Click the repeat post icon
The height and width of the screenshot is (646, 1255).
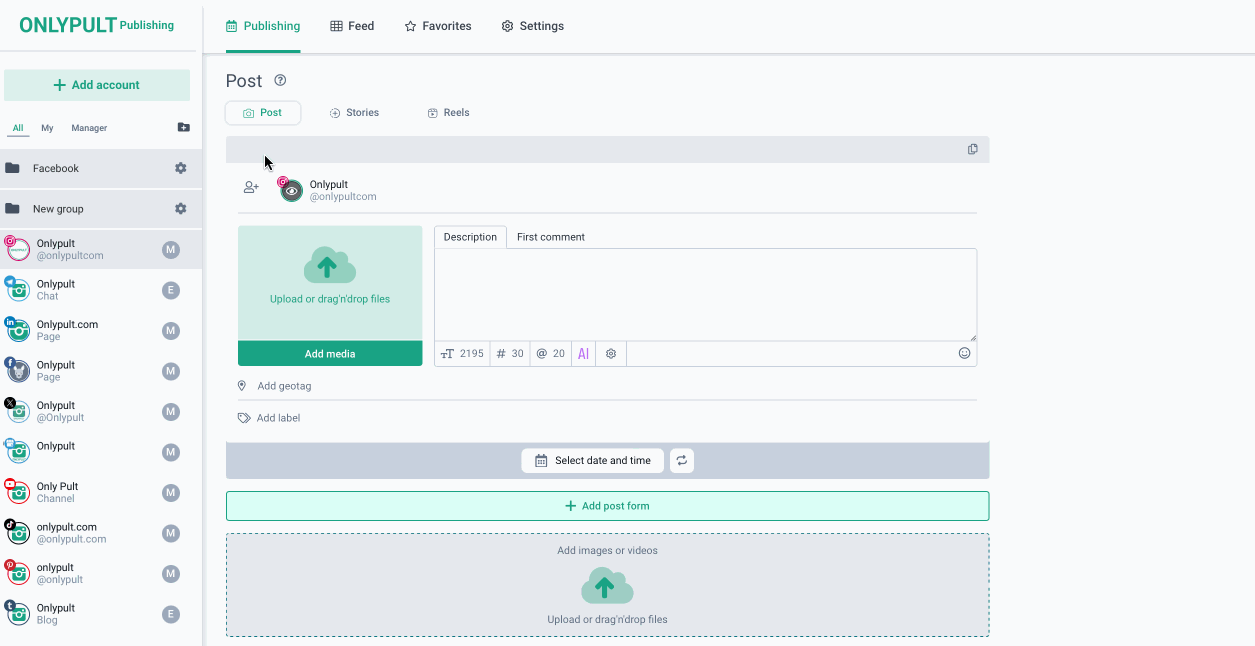682,461
